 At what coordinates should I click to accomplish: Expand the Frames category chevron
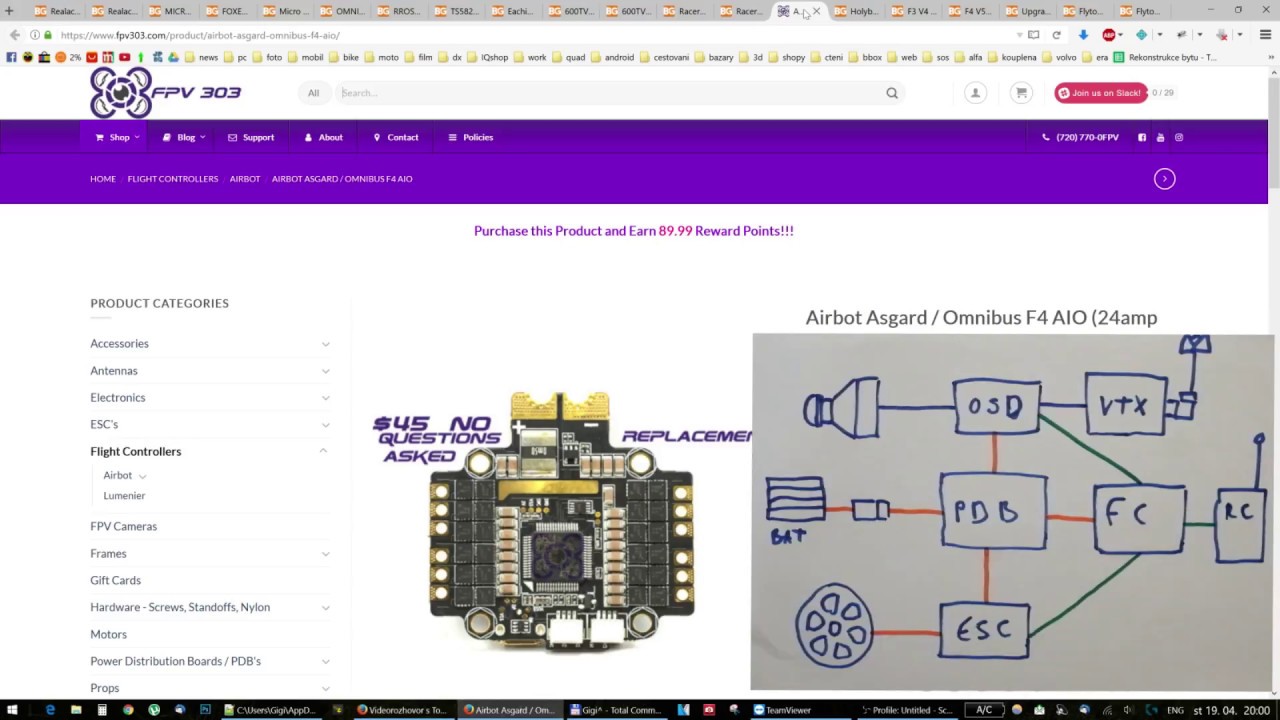point(325,554)
